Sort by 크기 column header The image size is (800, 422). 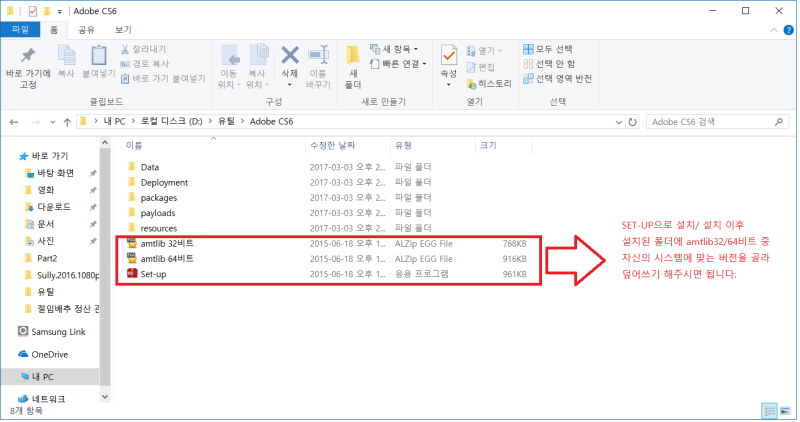point(488,145)
